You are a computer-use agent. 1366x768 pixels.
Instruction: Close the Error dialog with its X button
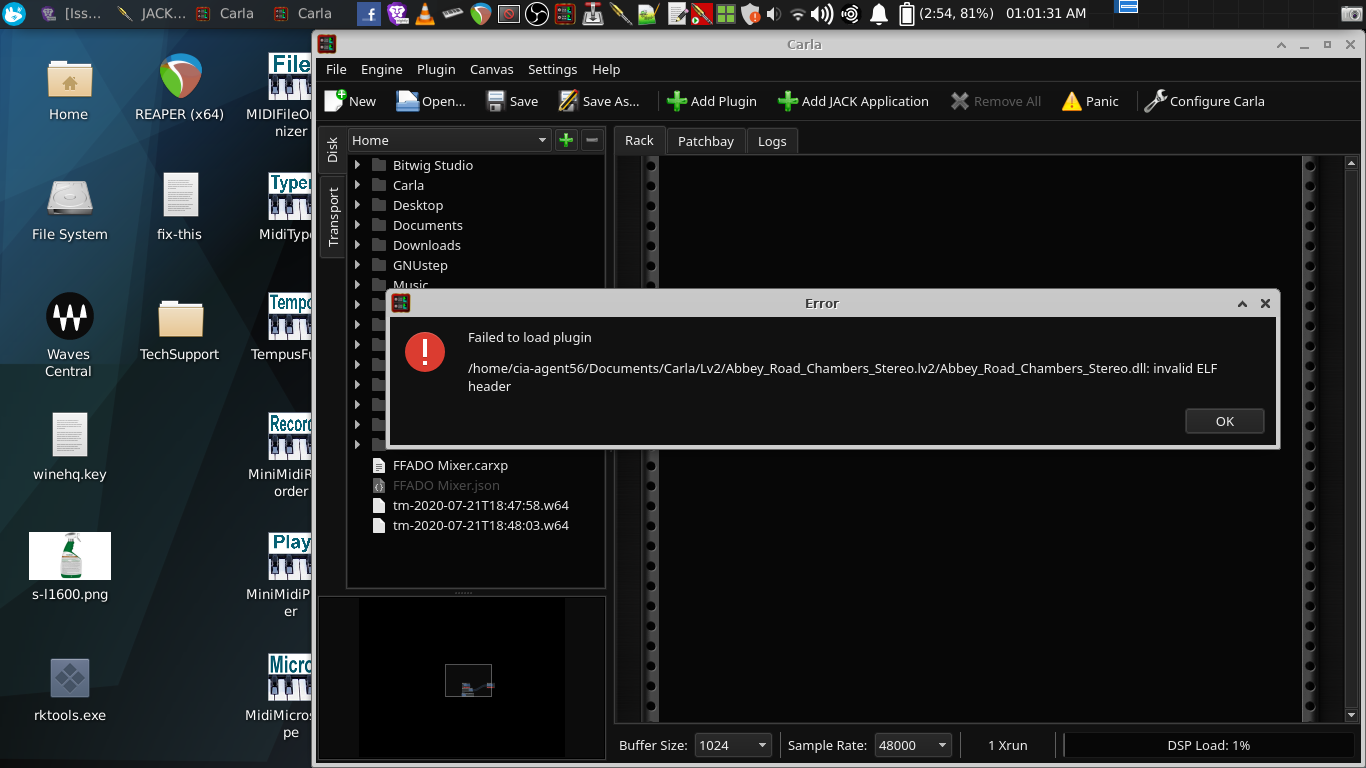[1265, 303]
